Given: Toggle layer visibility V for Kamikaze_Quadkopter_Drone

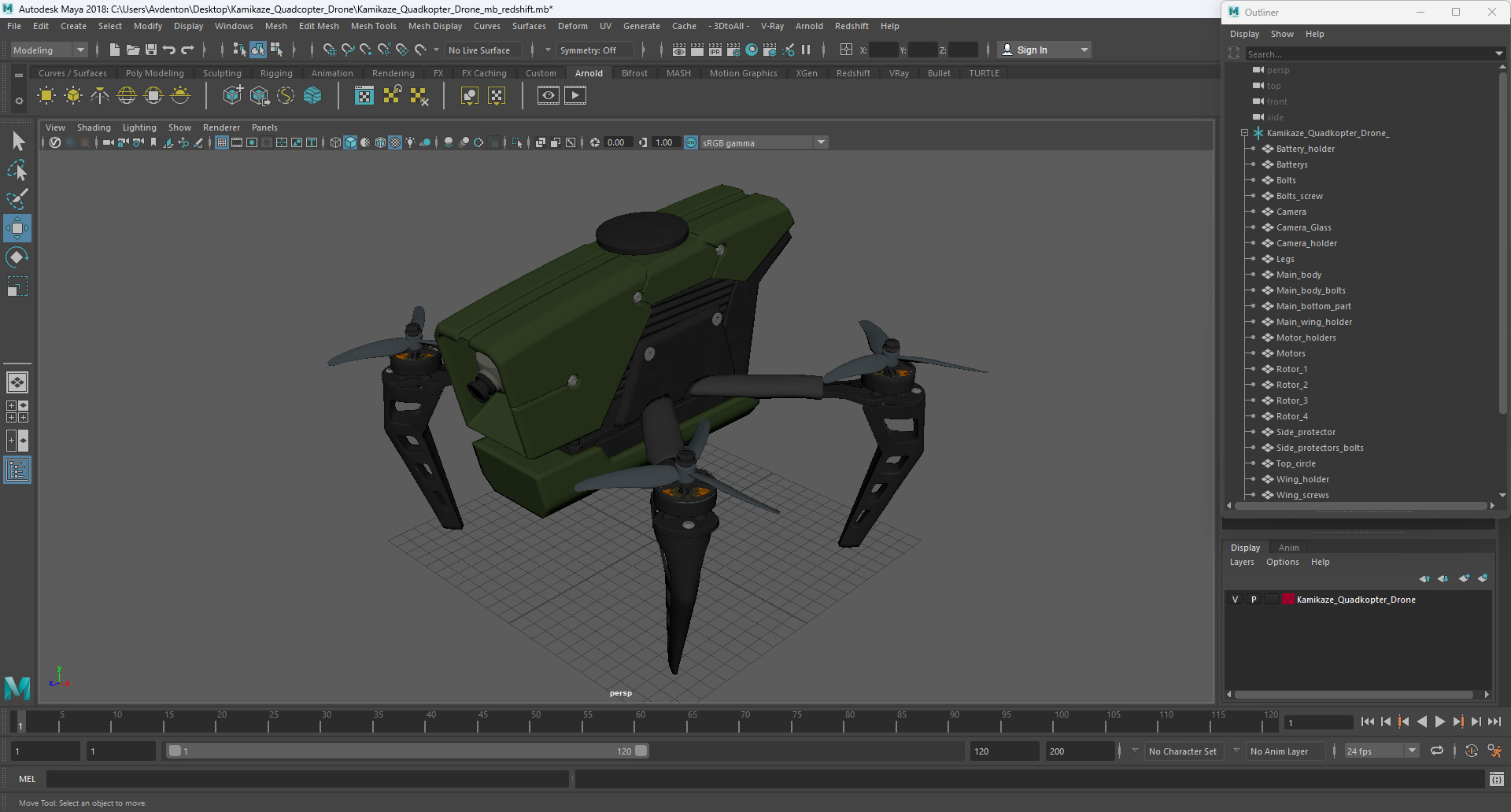Looking at the screenshot, I should tap(1236, 600).
